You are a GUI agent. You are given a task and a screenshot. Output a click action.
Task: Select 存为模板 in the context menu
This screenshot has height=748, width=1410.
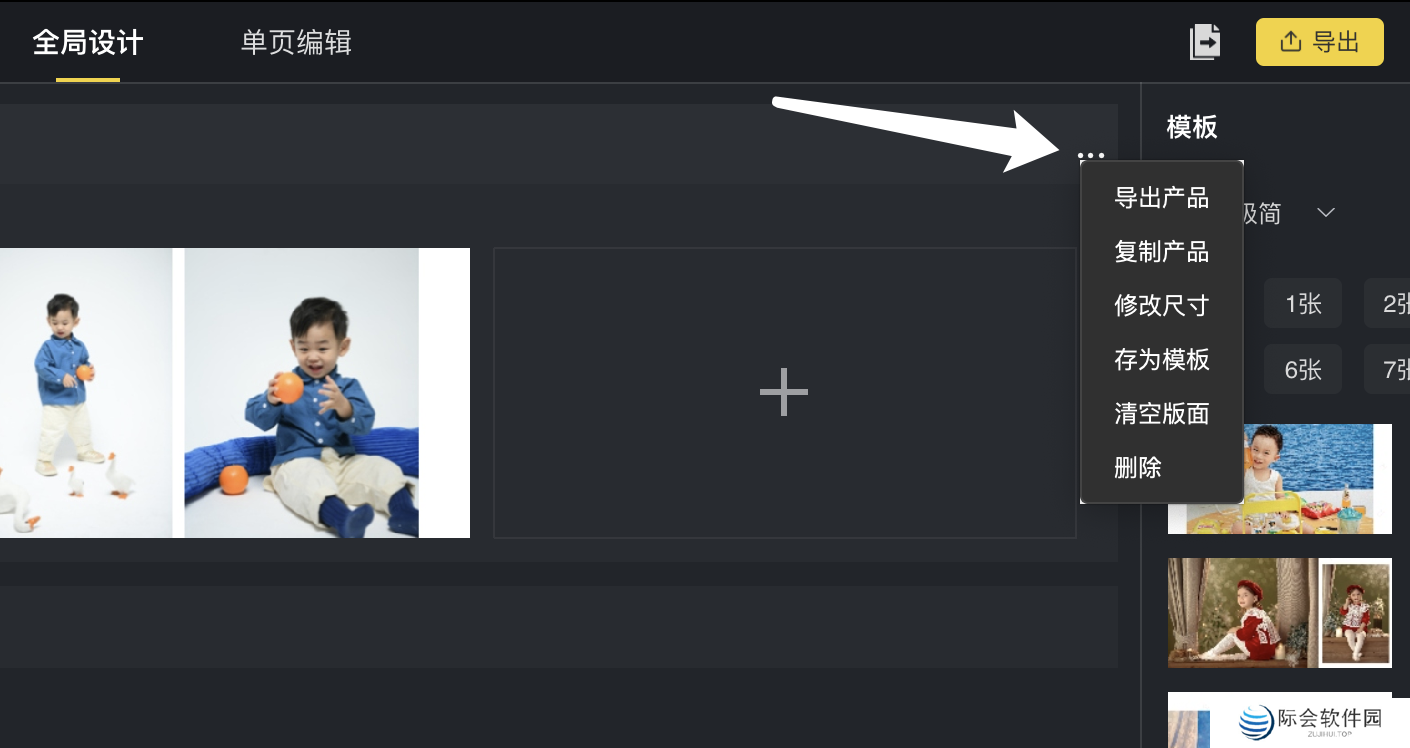1162,359
